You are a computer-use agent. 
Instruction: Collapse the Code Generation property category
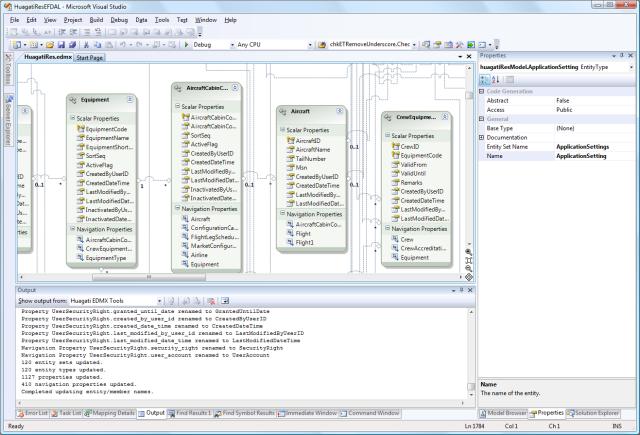click(x=482, y=91)
